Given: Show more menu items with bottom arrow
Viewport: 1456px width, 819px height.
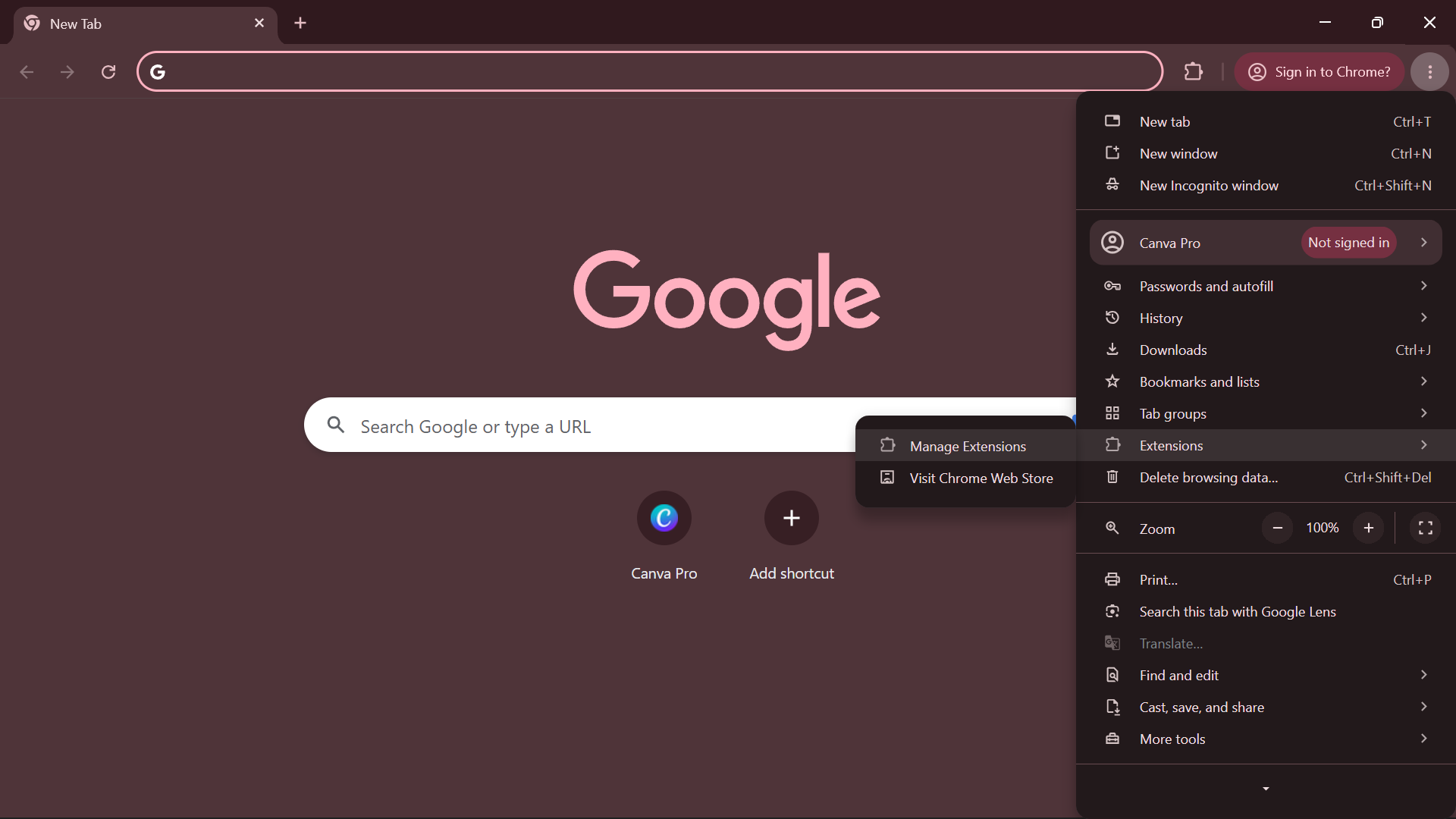Looking at the screenshot, I should (x=1266, y=789).
